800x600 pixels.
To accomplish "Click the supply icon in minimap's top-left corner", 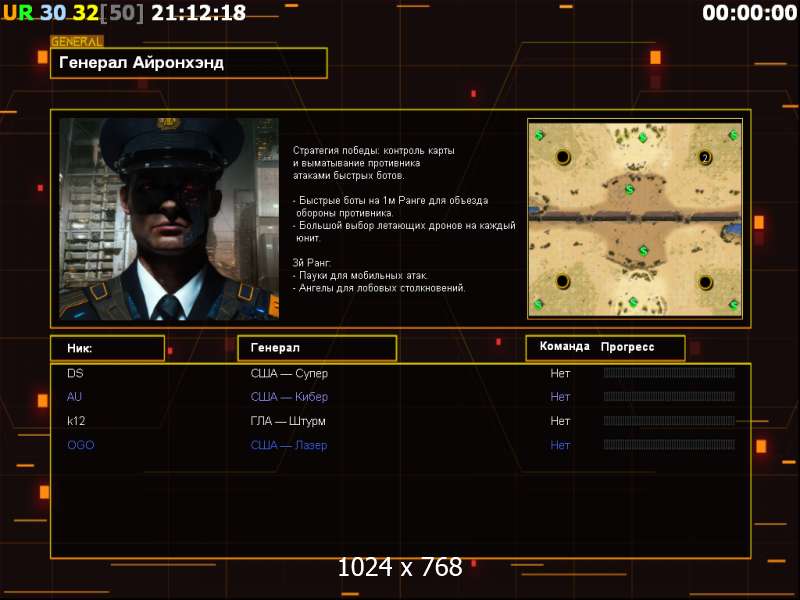I will 540,135.
